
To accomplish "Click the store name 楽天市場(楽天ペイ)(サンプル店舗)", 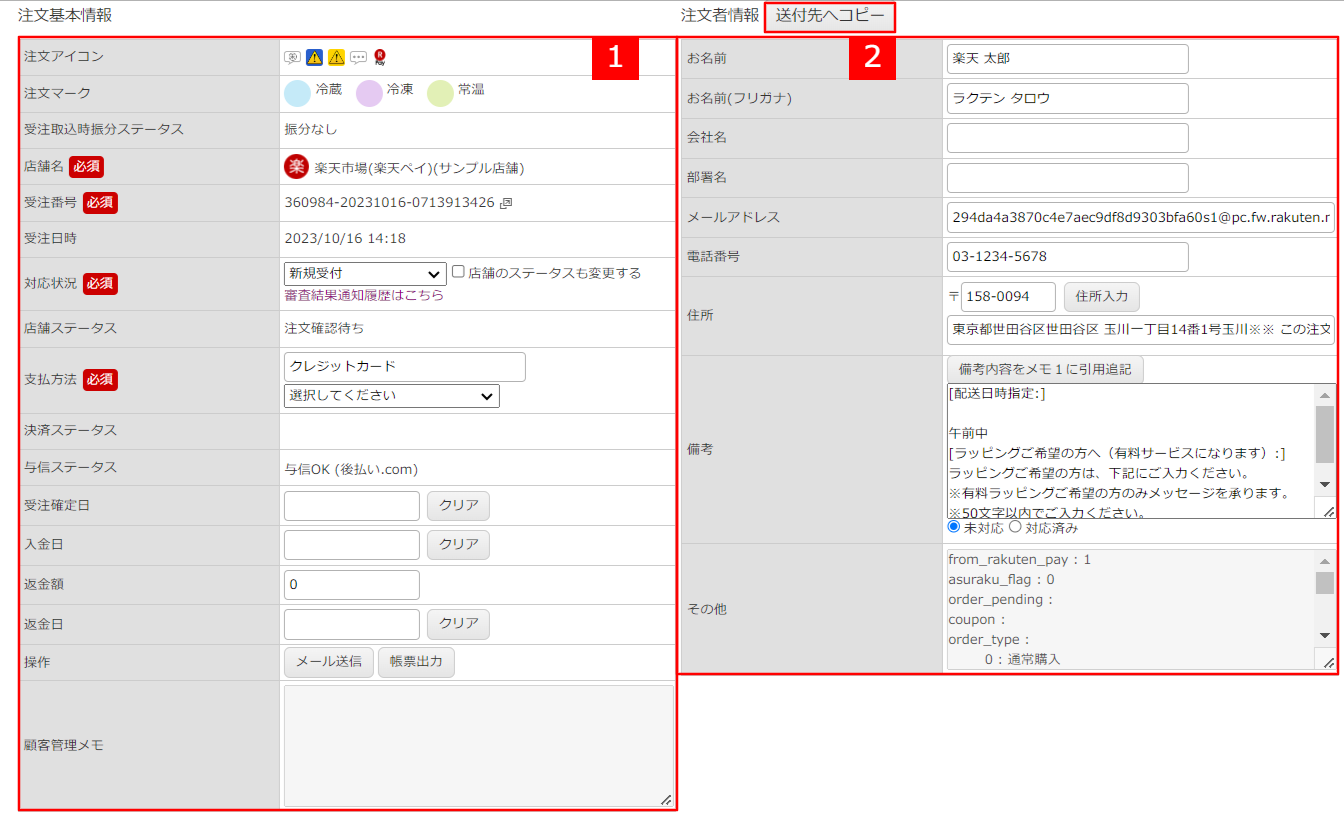I will coord(419,168).
